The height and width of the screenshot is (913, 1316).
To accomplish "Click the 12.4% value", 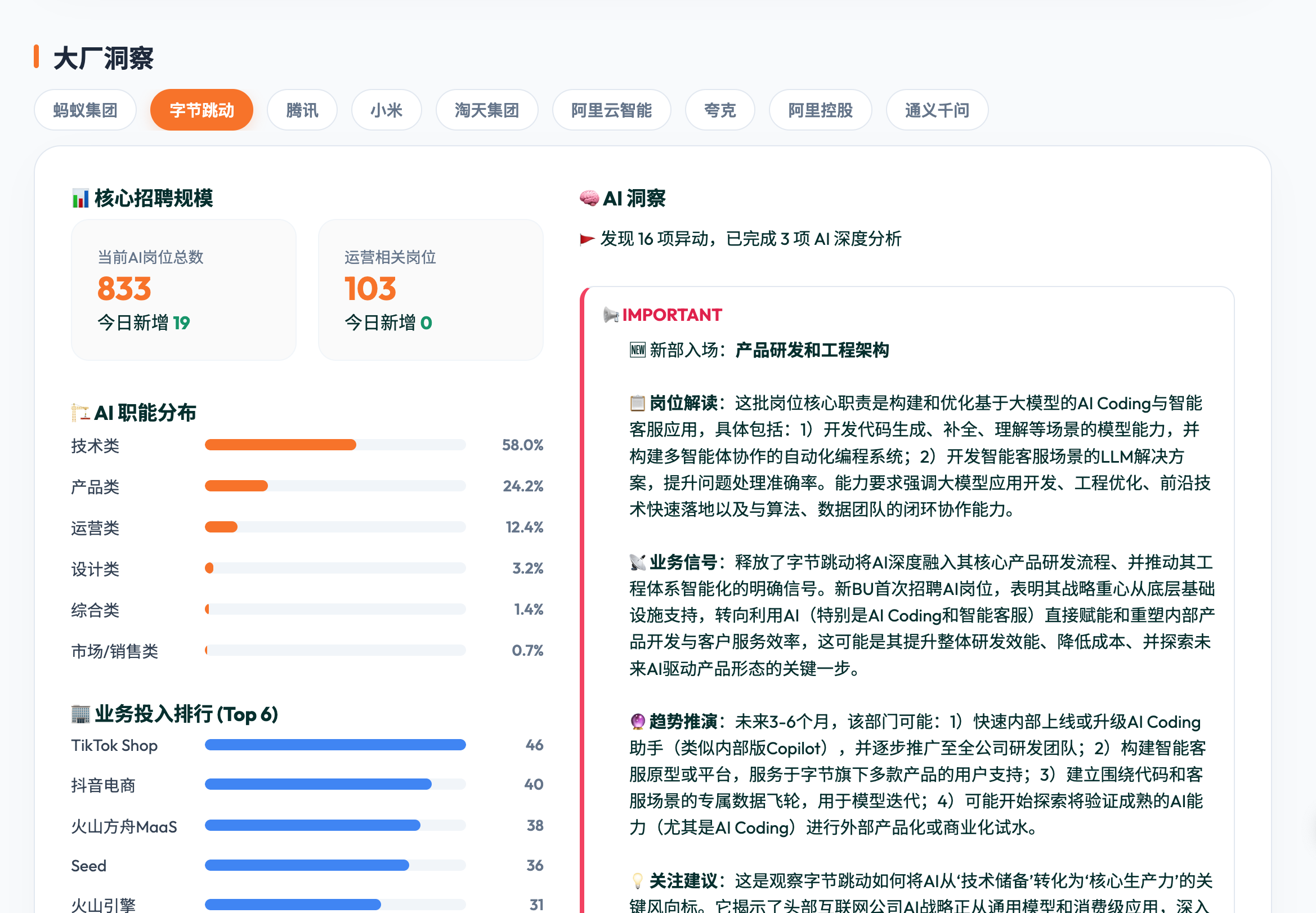I will pyautogui.click(x=525, y=527).
